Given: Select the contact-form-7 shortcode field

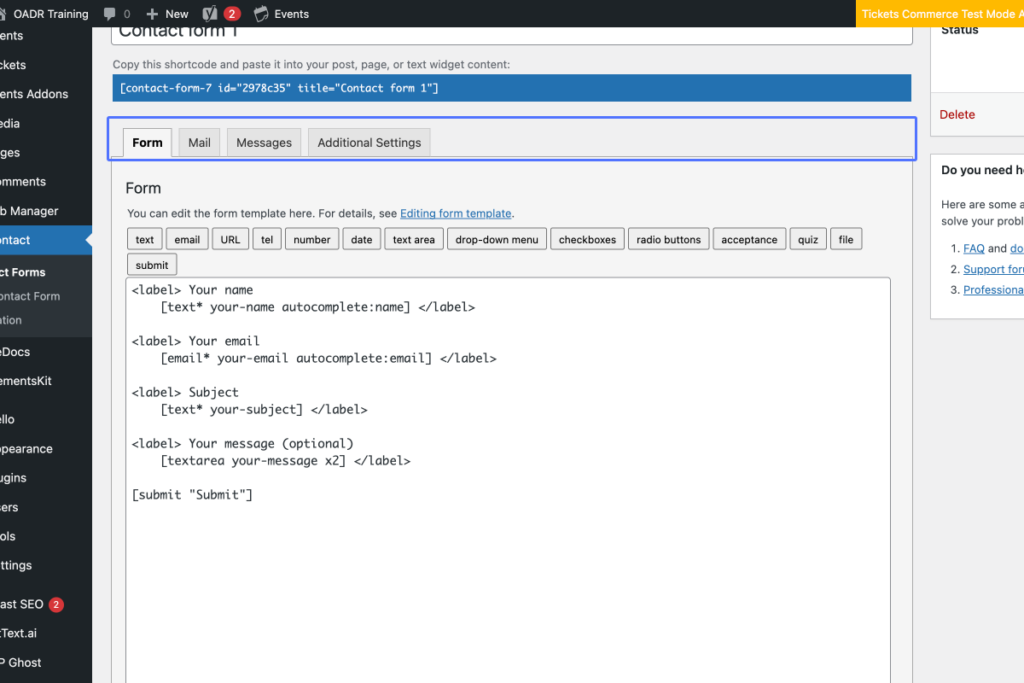Looking at the screenshot, I should 512,88.
